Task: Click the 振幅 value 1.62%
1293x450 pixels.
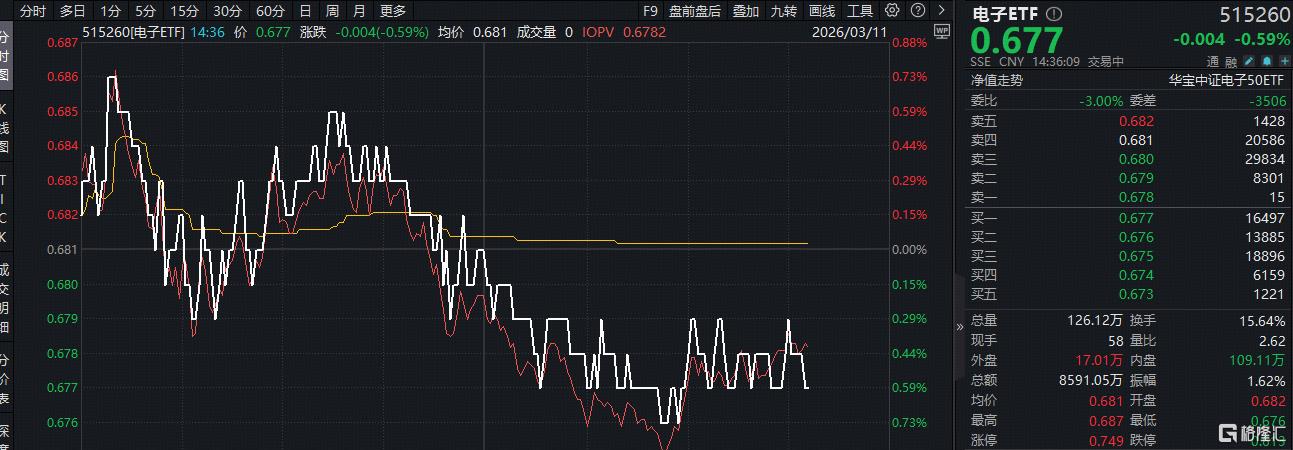Action: click(x=1267, y=381)
